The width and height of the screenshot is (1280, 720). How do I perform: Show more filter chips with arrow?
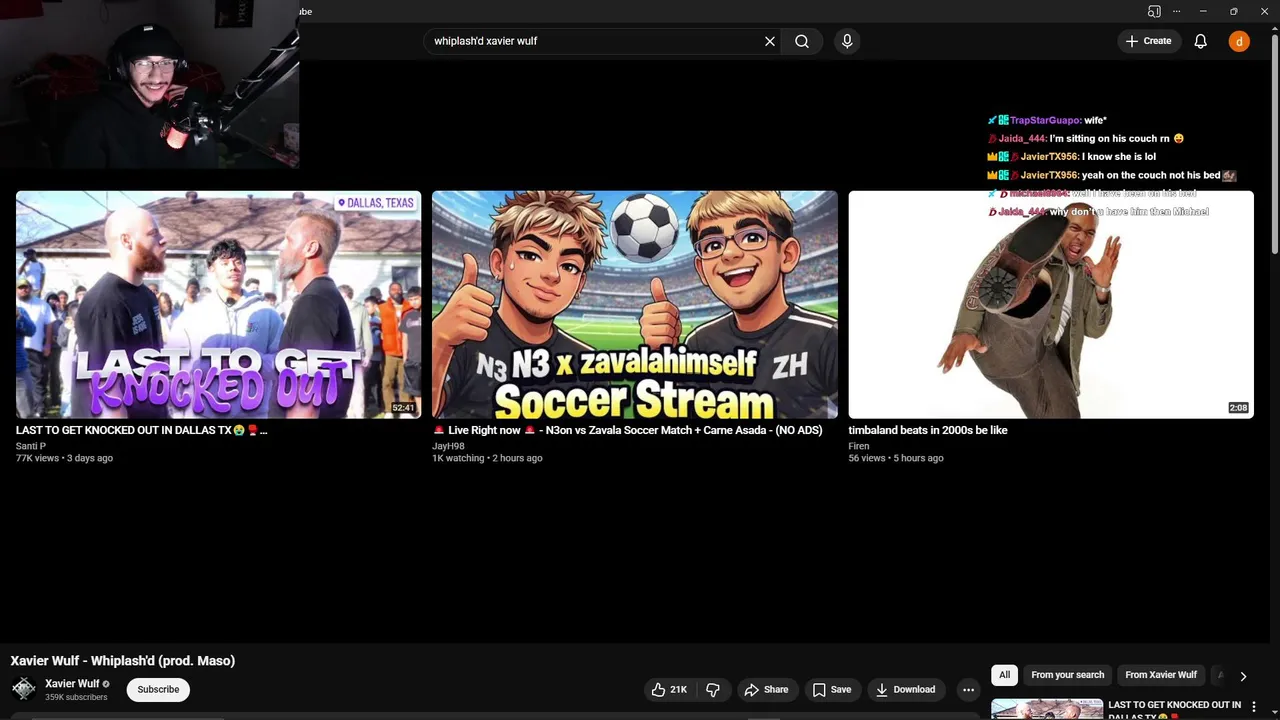click(x=1243, y=676)
